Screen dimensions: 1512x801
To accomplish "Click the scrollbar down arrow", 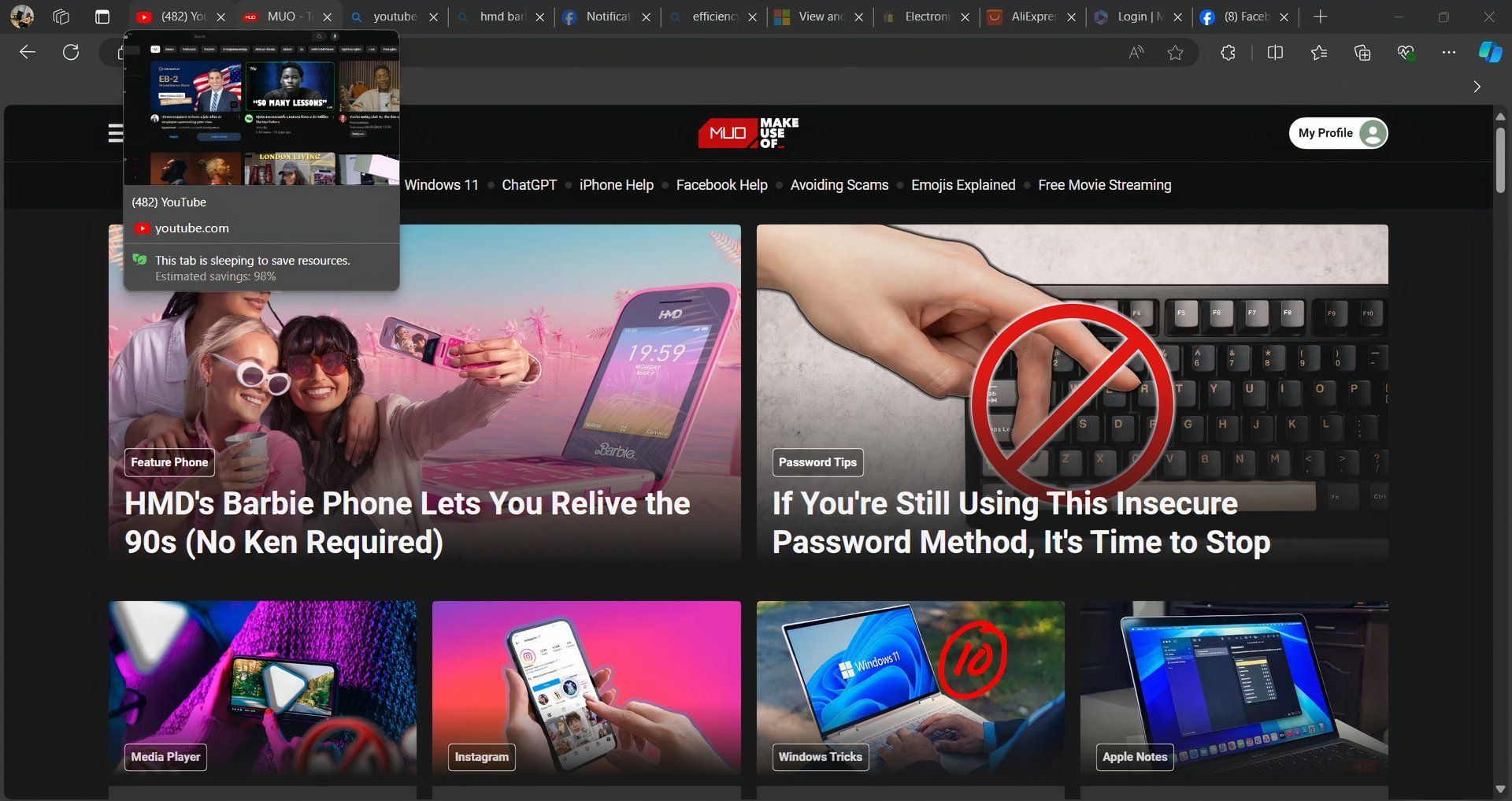I will tap(1500, 789).
